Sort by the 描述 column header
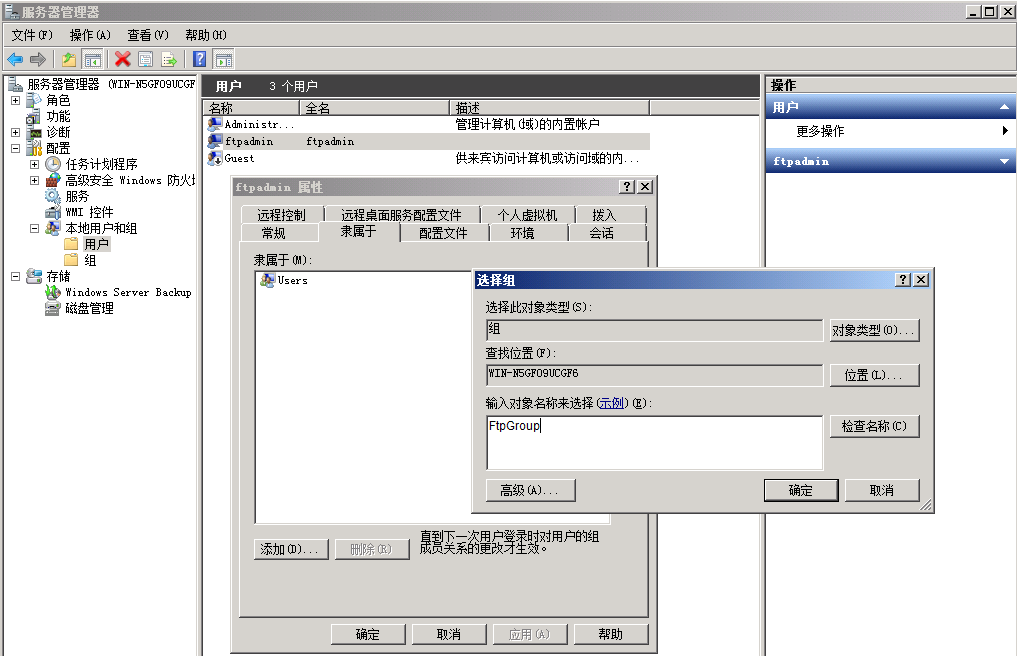Screen dimensions: 1017x656 [x=549, y=108]
